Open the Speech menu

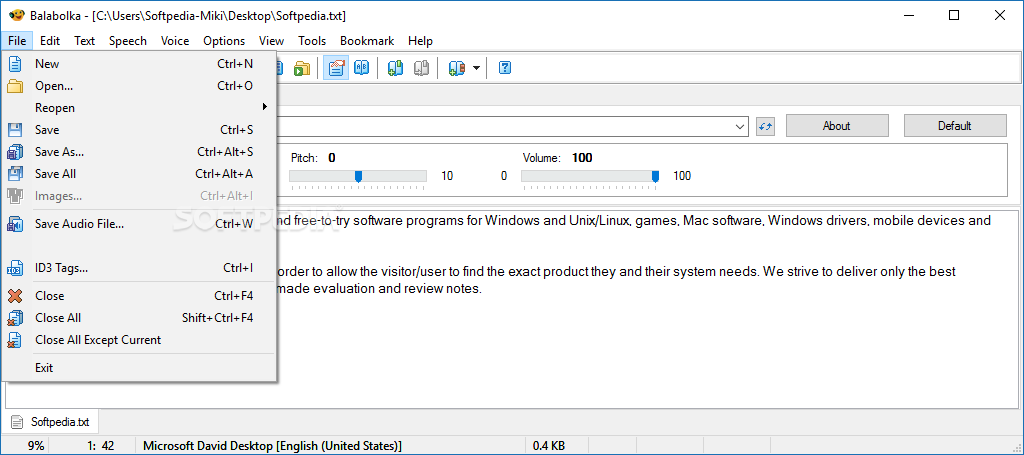pos(127,40)
